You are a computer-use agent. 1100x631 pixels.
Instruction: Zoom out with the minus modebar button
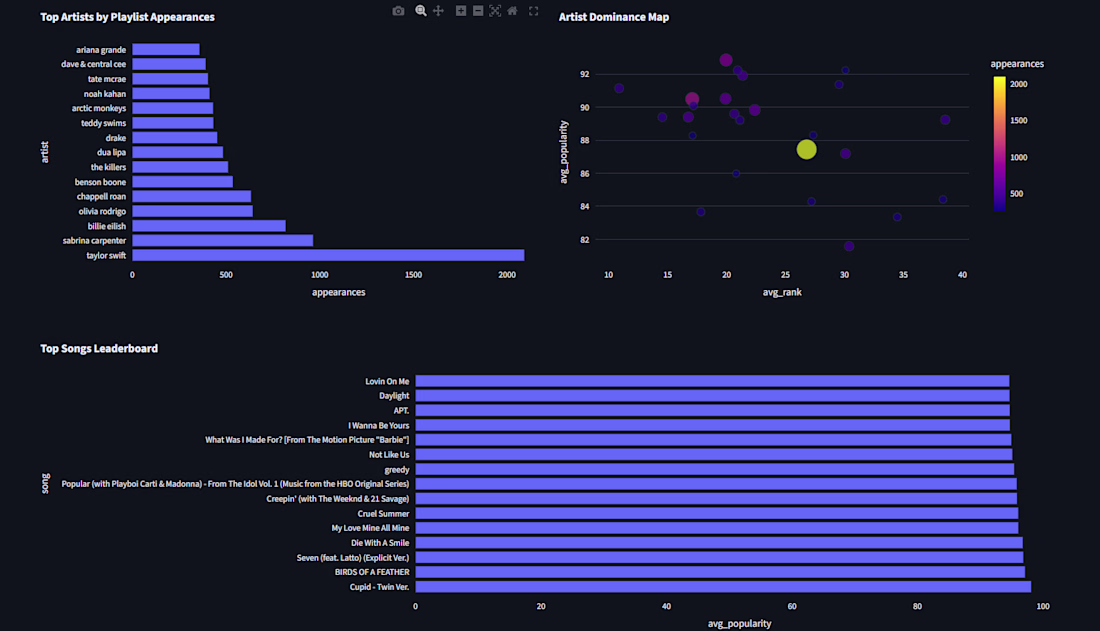[x=478, y=11]
